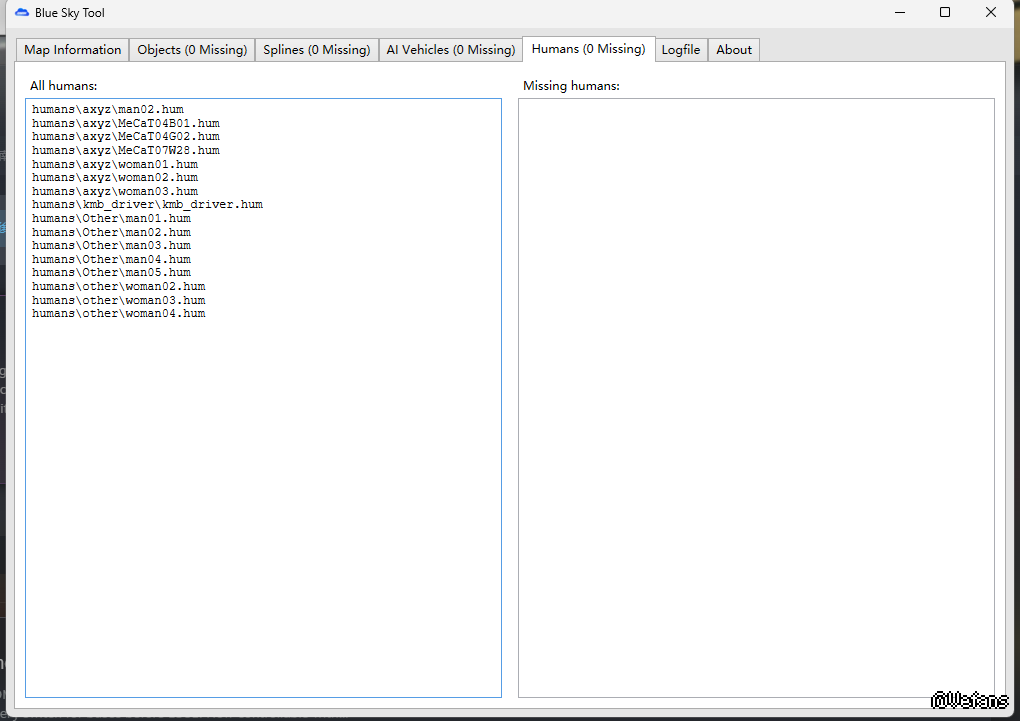Open the Logfile tab
Viewport: 1020px width, 721px height.
681,50
